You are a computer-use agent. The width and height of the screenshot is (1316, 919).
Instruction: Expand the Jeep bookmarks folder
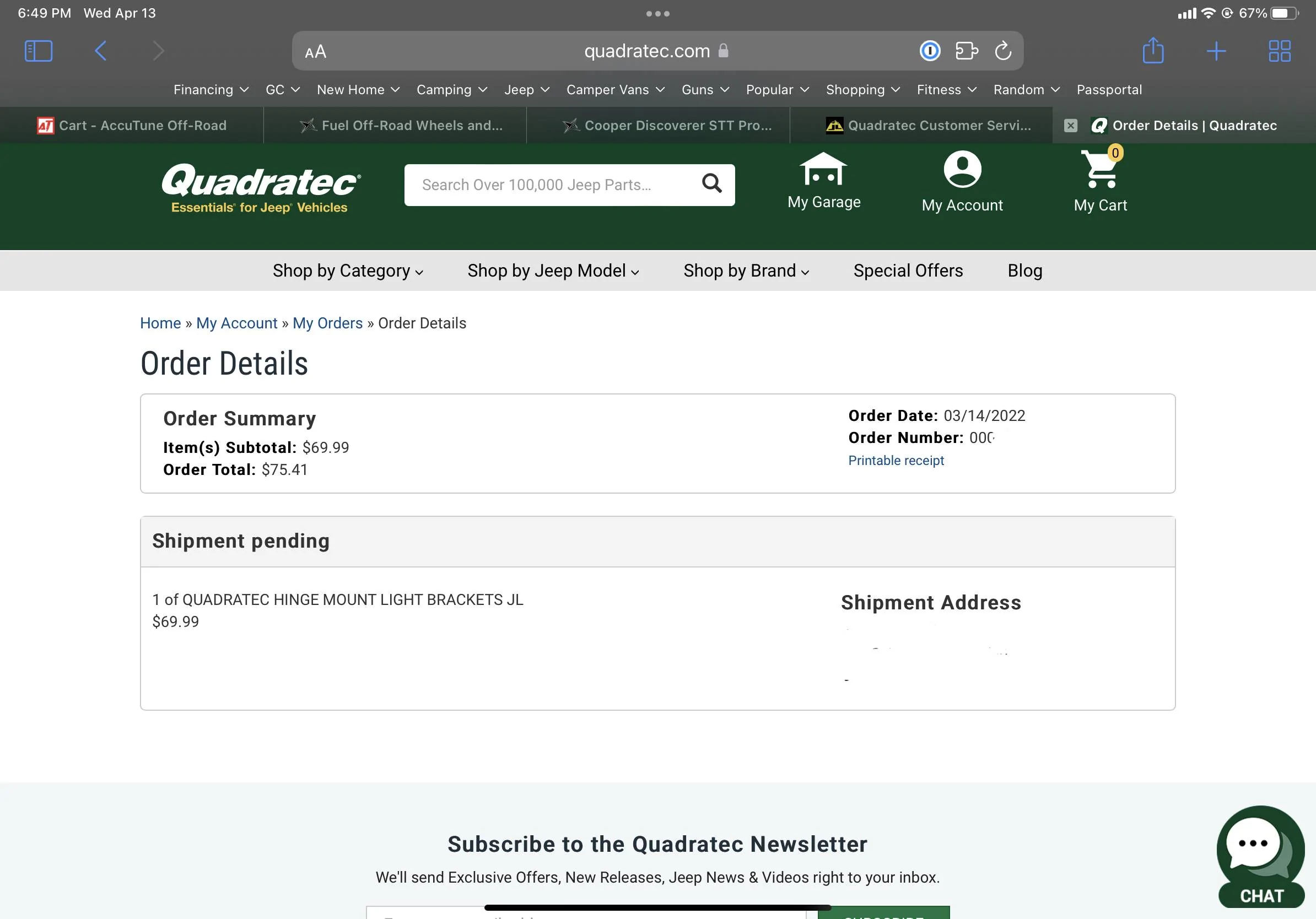[x=527, y=90]
